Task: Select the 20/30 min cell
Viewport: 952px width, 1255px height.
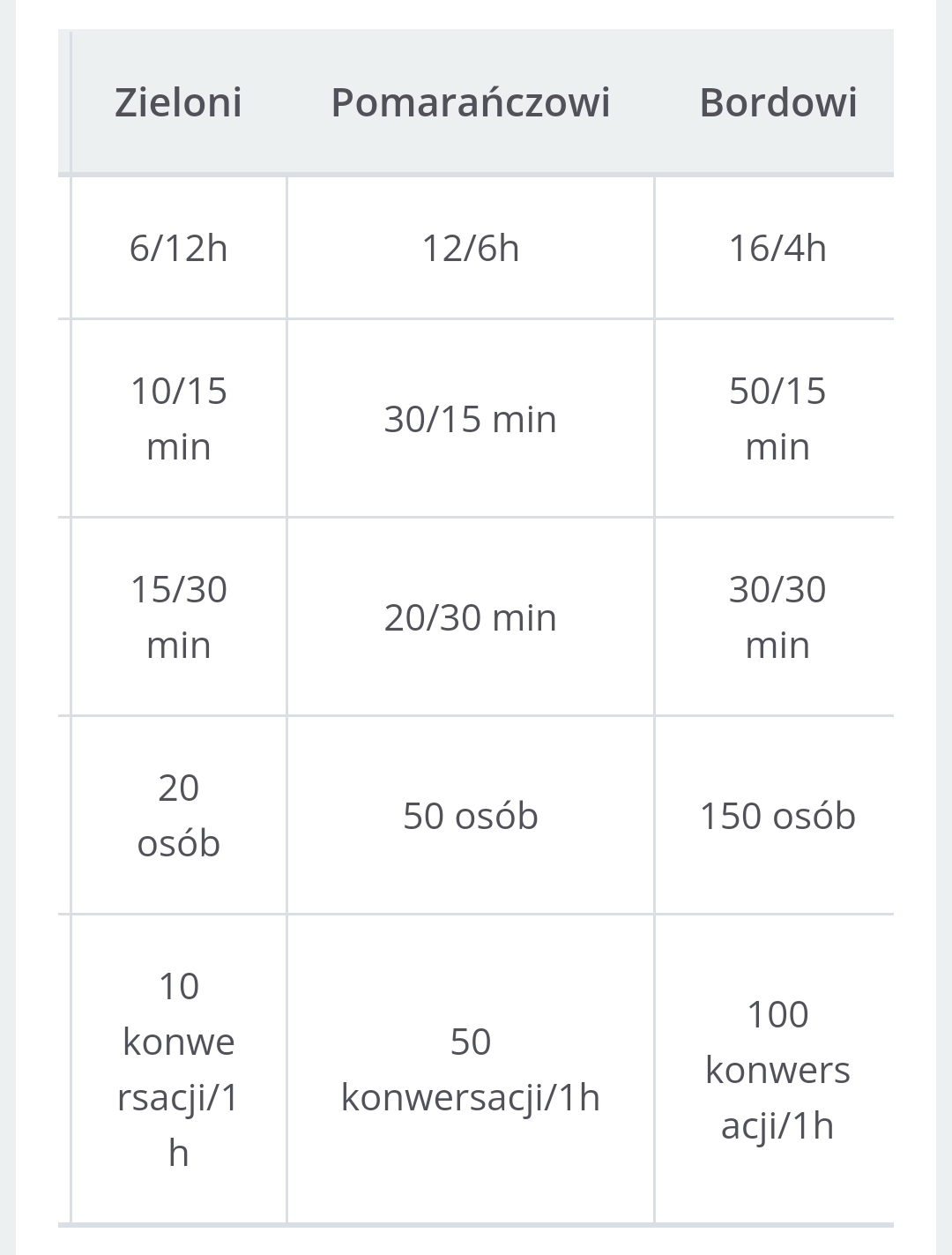Action: 470,617
